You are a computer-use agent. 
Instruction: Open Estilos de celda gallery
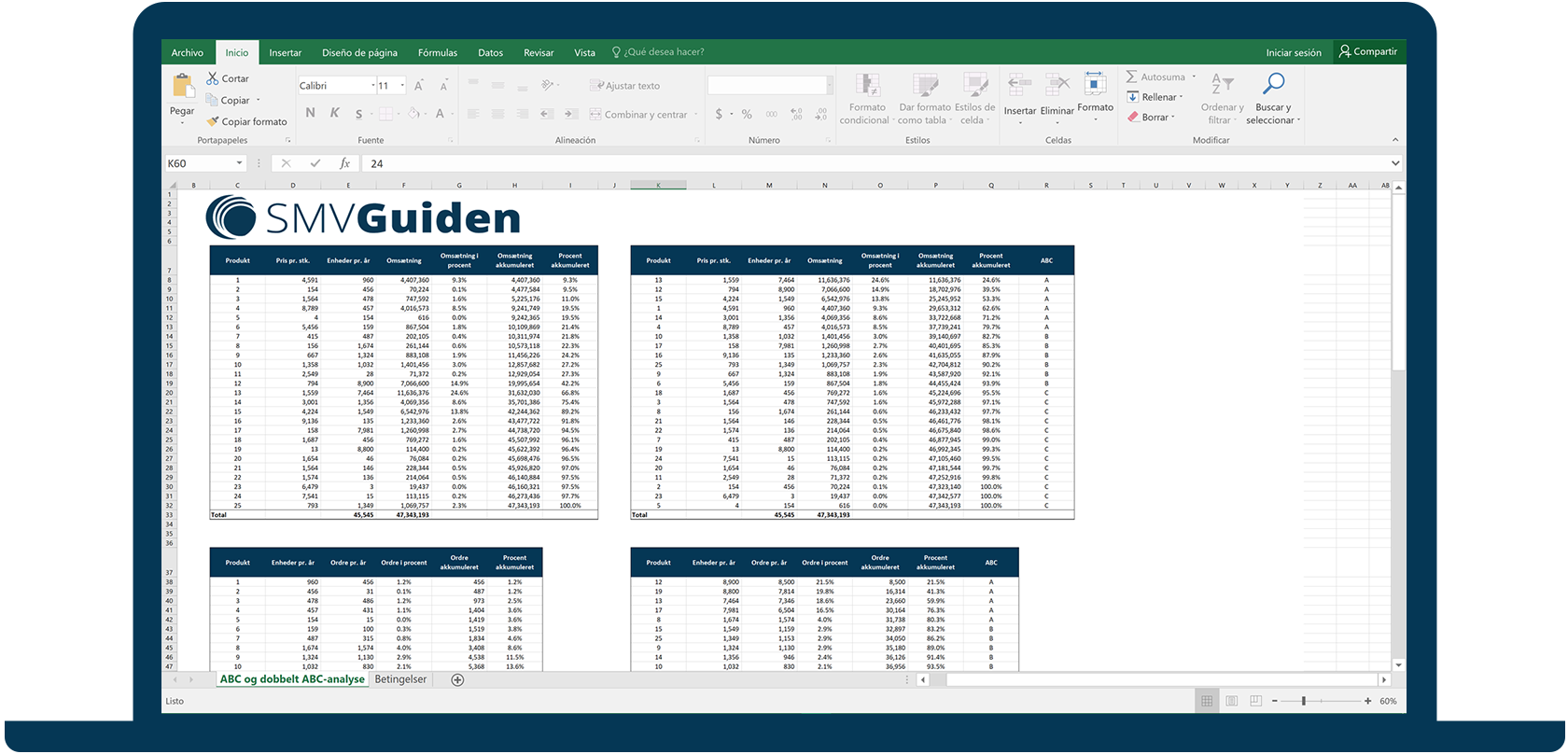coord(974,99)
